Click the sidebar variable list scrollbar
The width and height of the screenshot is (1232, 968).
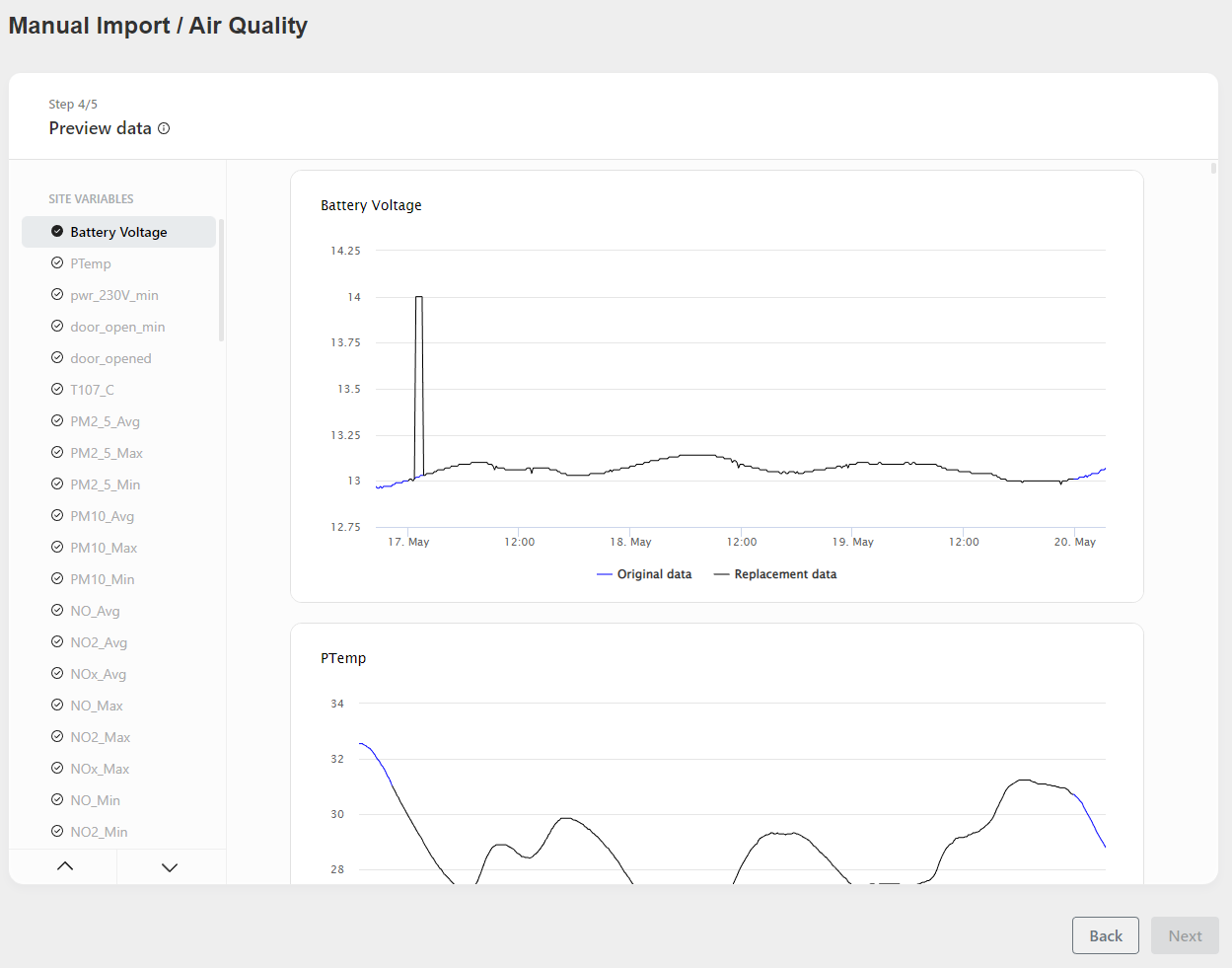pos(221,281)
